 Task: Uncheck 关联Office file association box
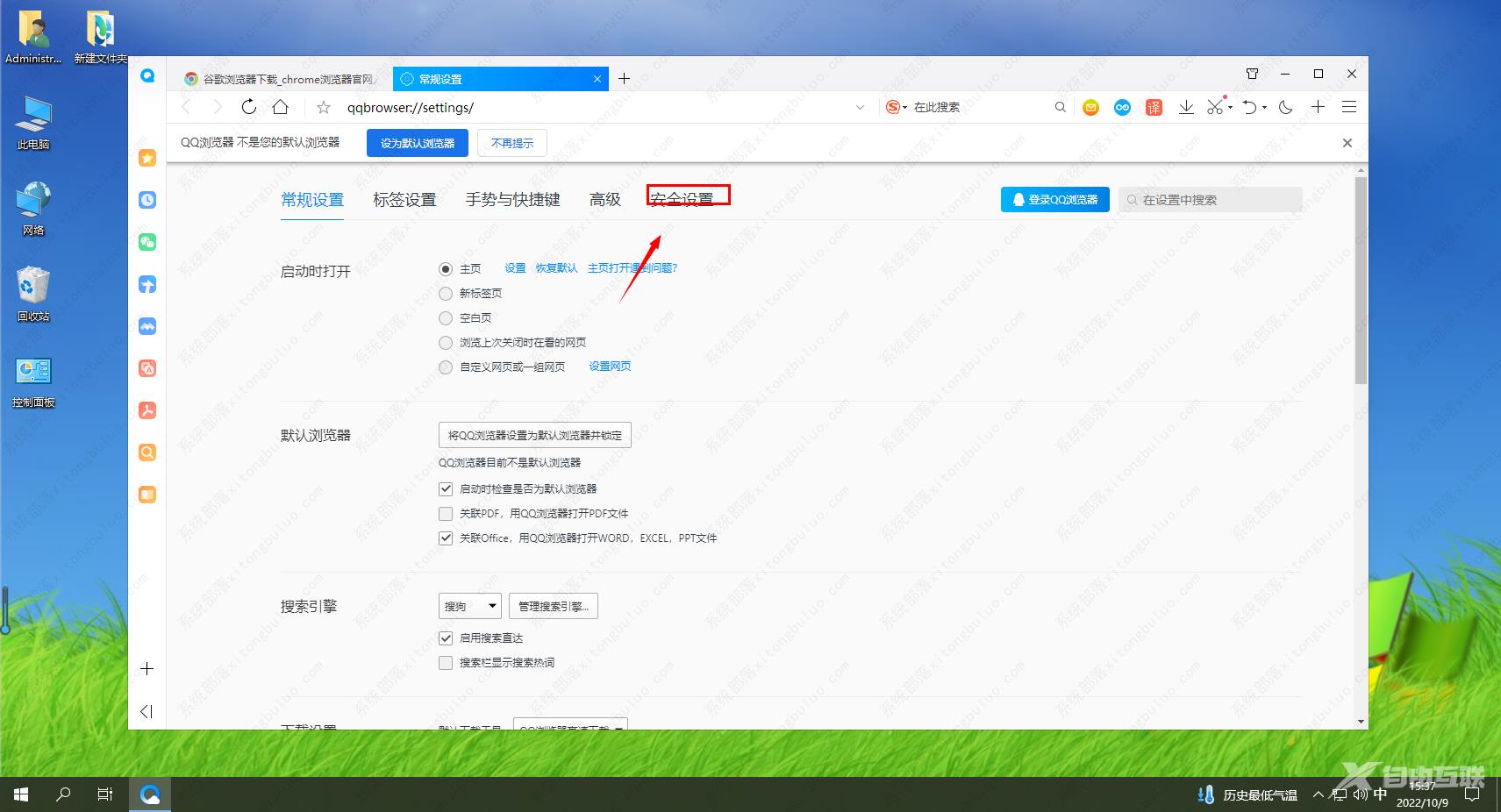coord(446,538)
